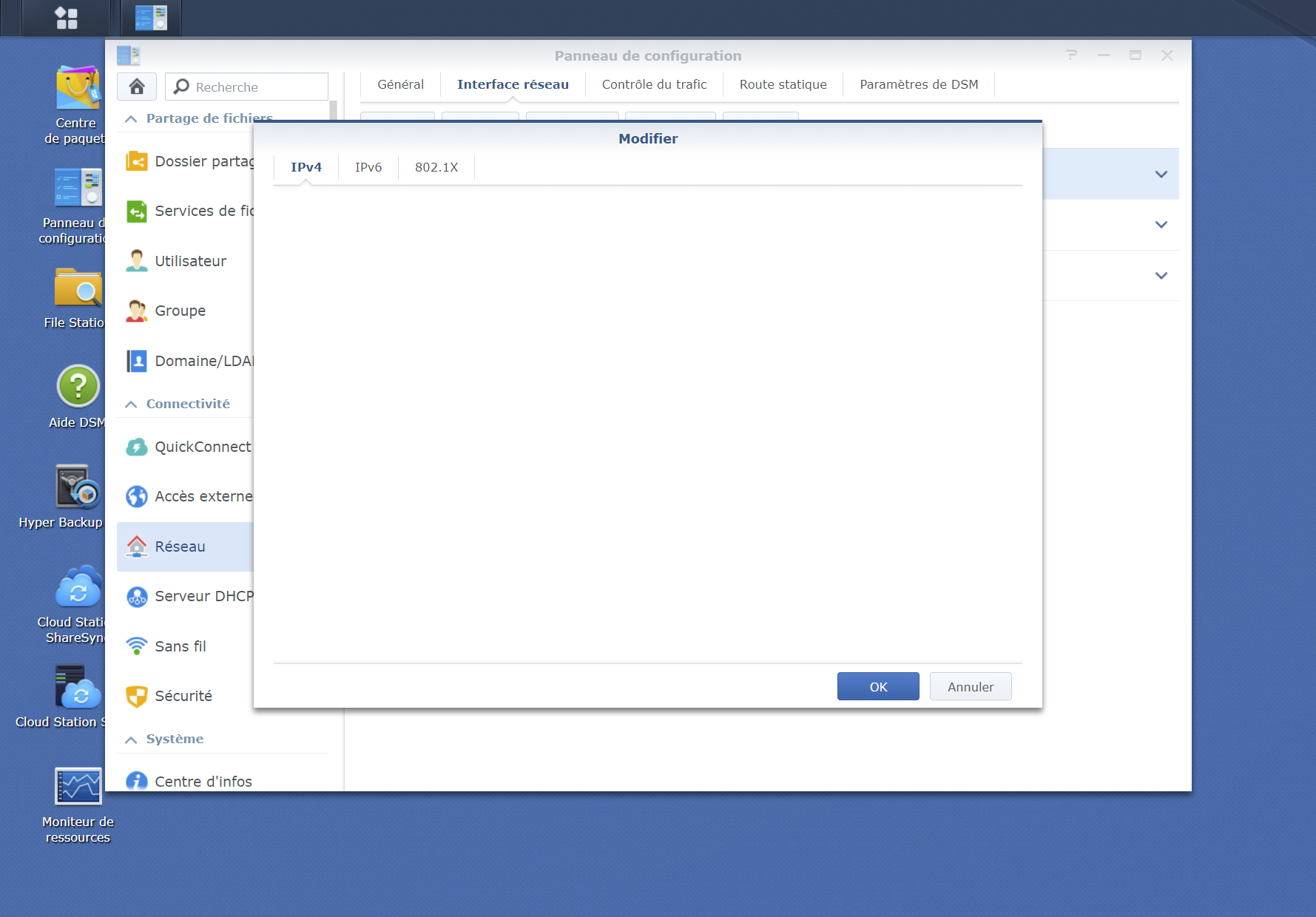
Task: Click the sidebar scrollbar
Action: (334, 111)
